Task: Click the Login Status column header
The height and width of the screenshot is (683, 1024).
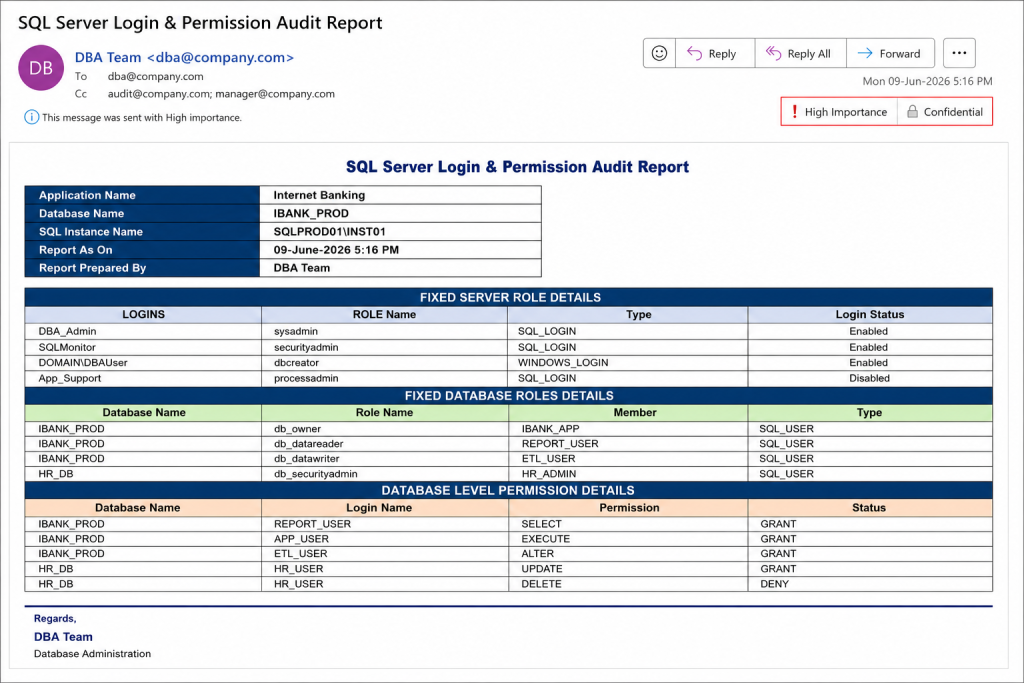Action: (x=870, y=315)
